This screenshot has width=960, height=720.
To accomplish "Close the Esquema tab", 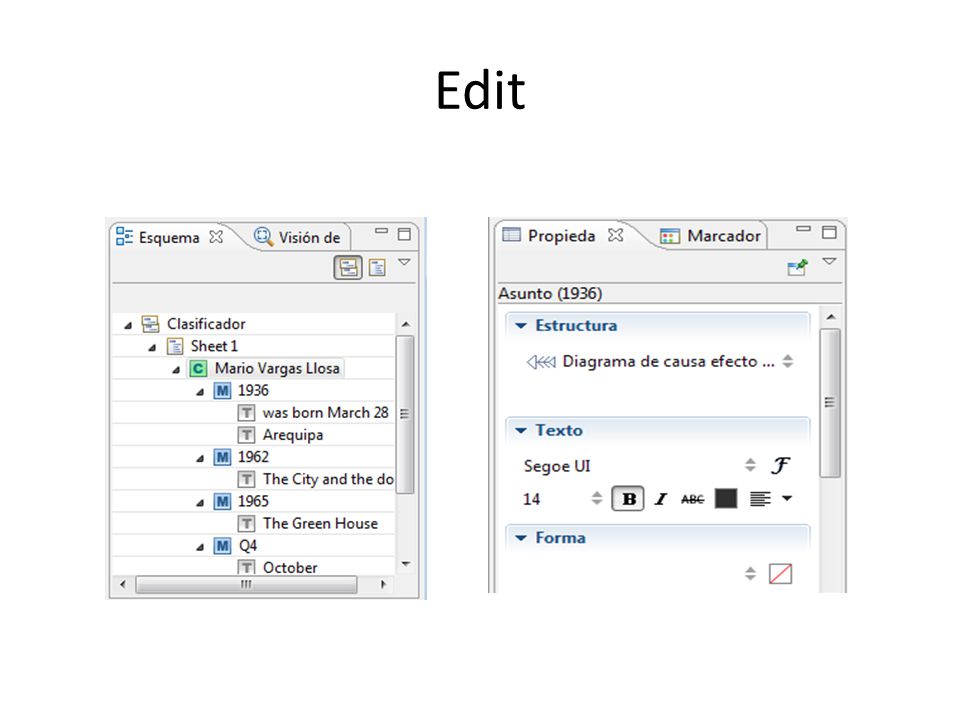I will point(216,237).
